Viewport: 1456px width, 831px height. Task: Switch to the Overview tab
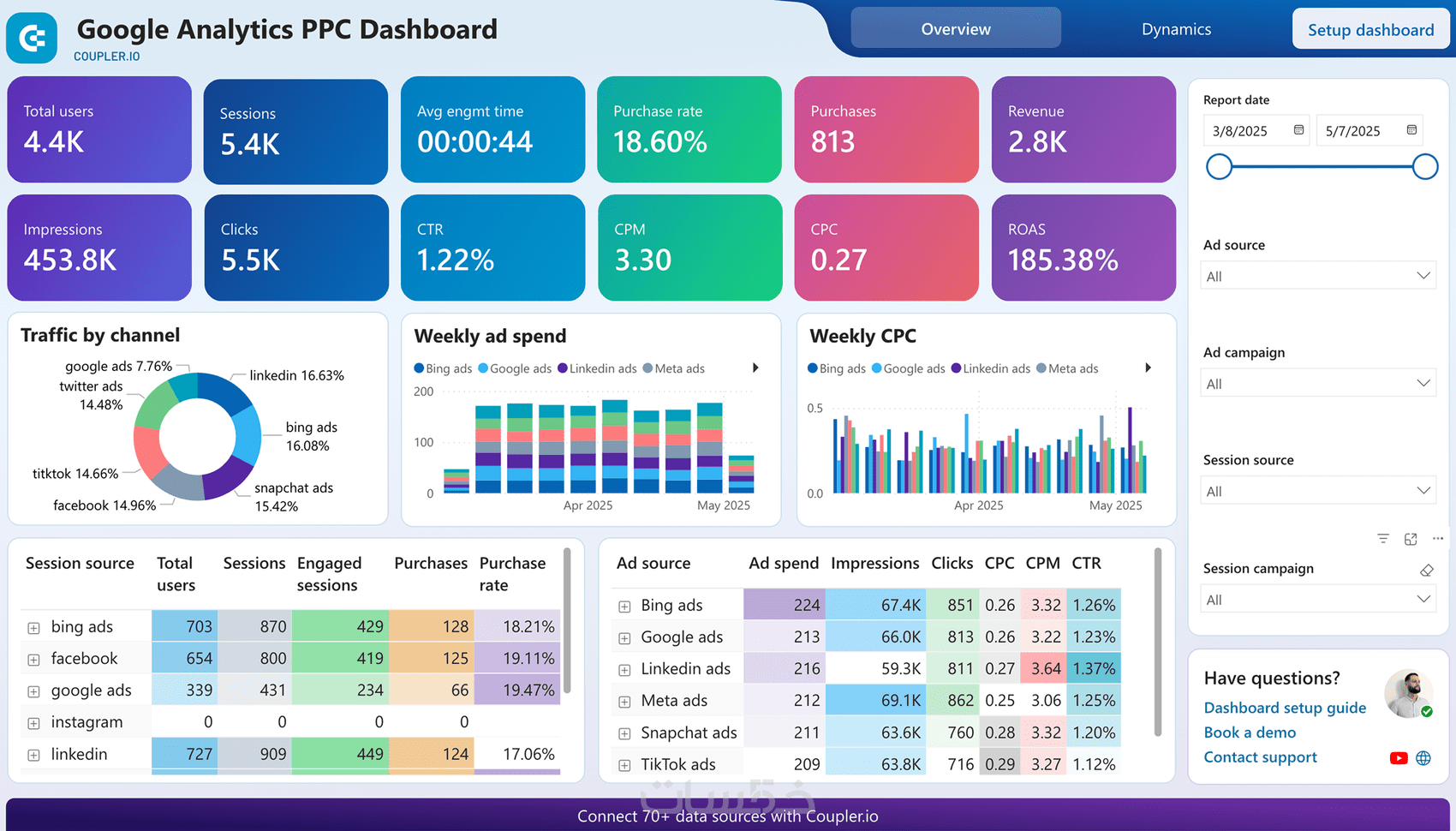click(x=956, y=28)
